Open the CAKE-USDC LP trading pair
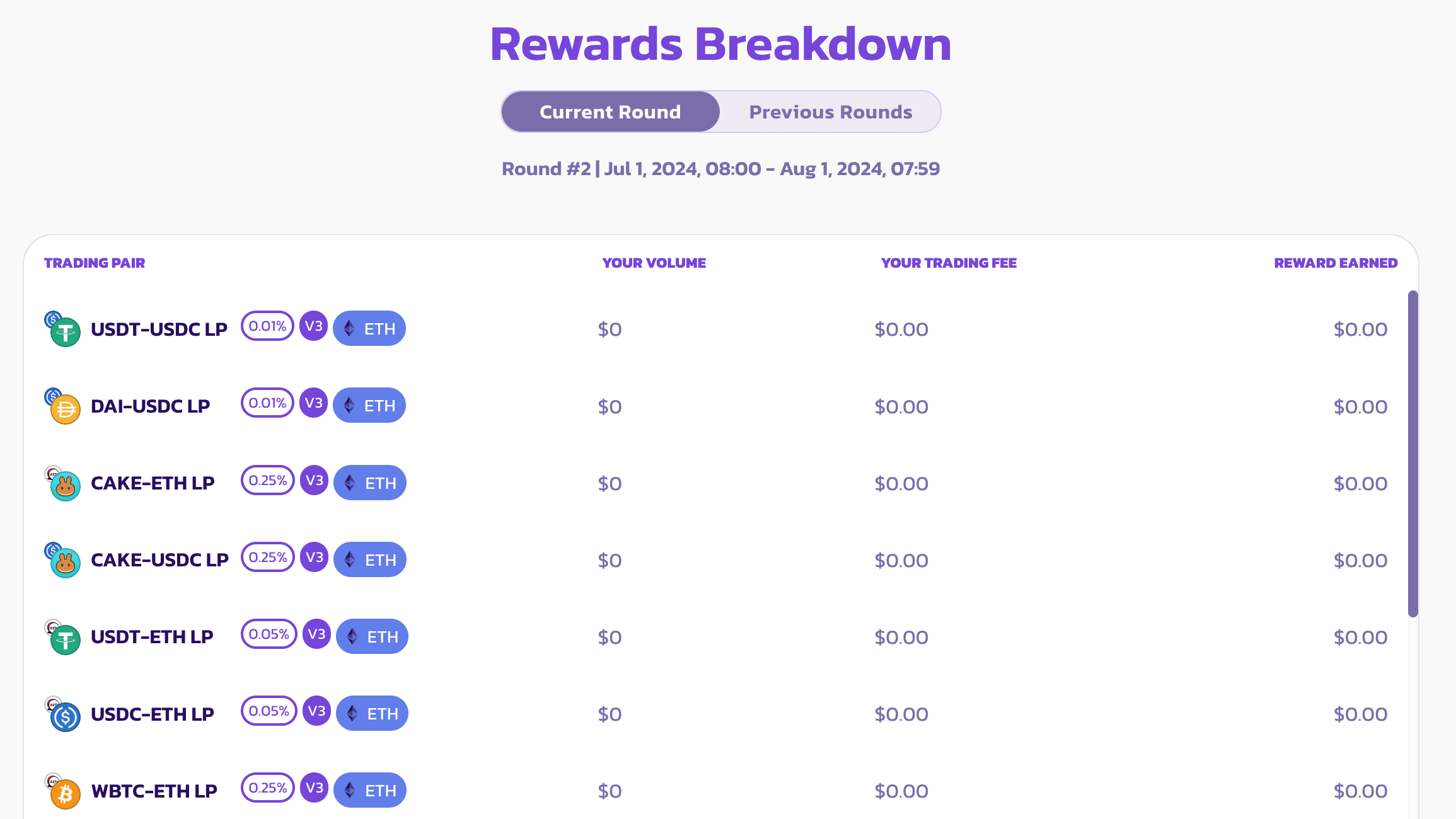 (159, 560)
